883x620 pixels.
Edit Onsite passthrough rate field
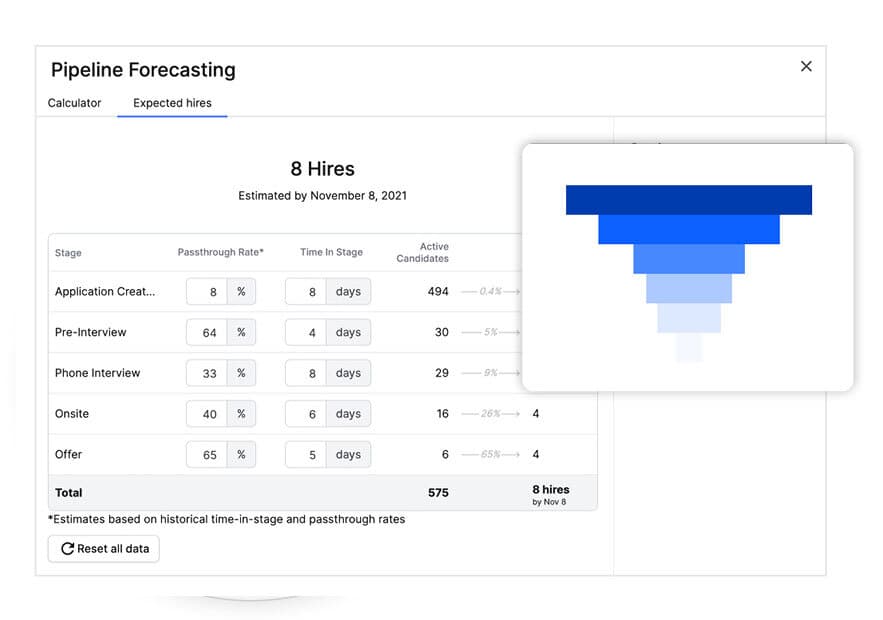(x=207, y=414)
